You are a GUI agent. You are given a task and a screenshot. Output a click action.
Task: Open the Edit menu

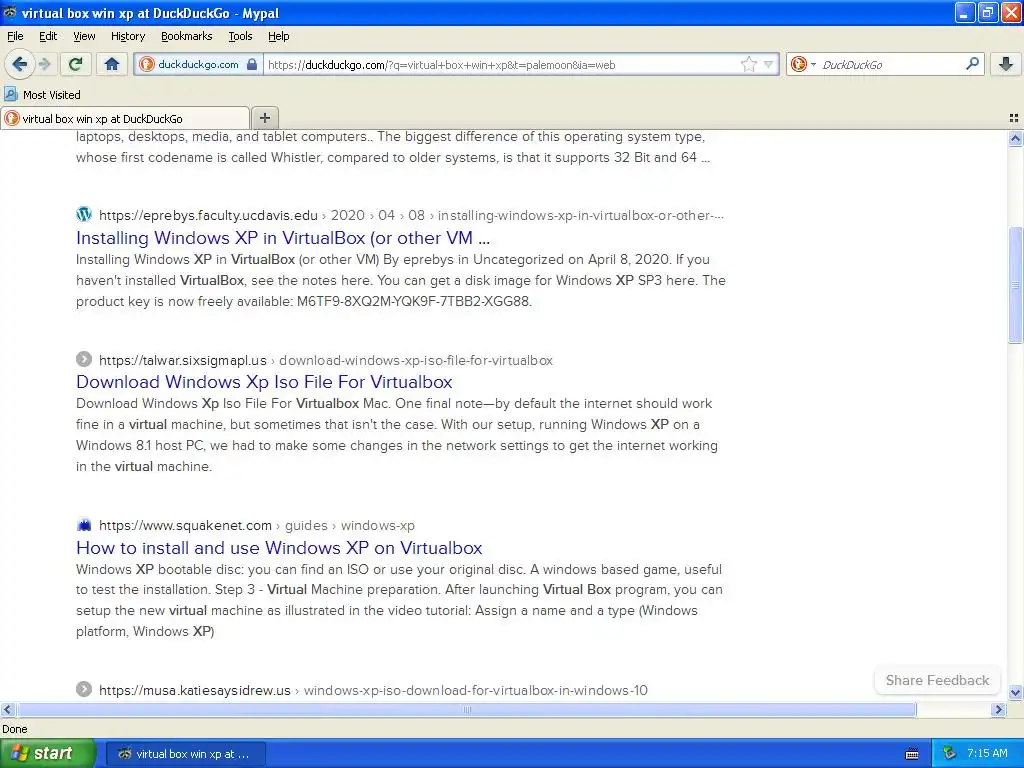pos(48,36)
